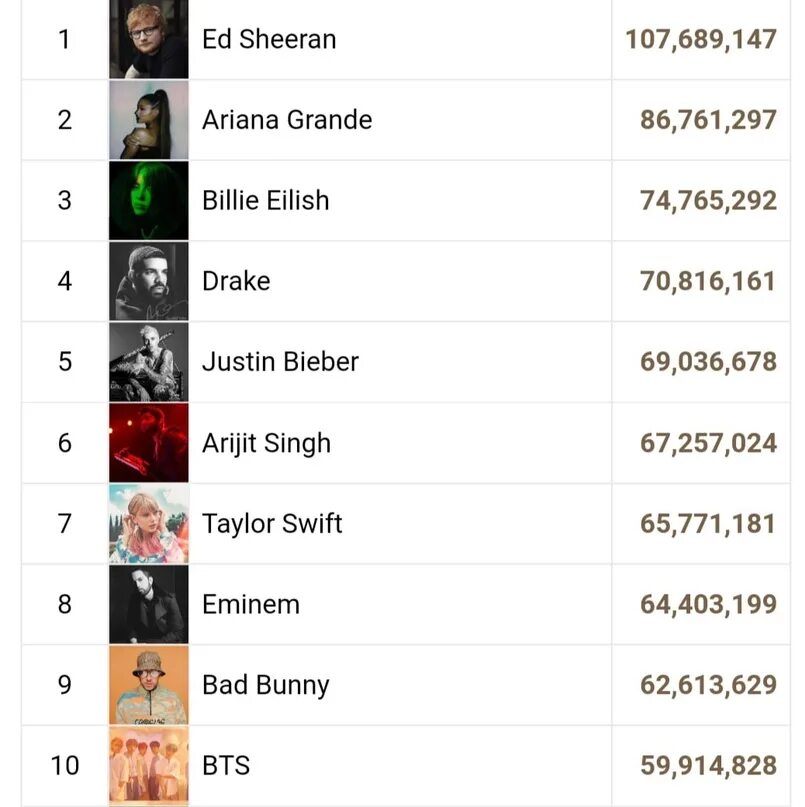
Task: Open the Drake artist name
Action: 236,281
